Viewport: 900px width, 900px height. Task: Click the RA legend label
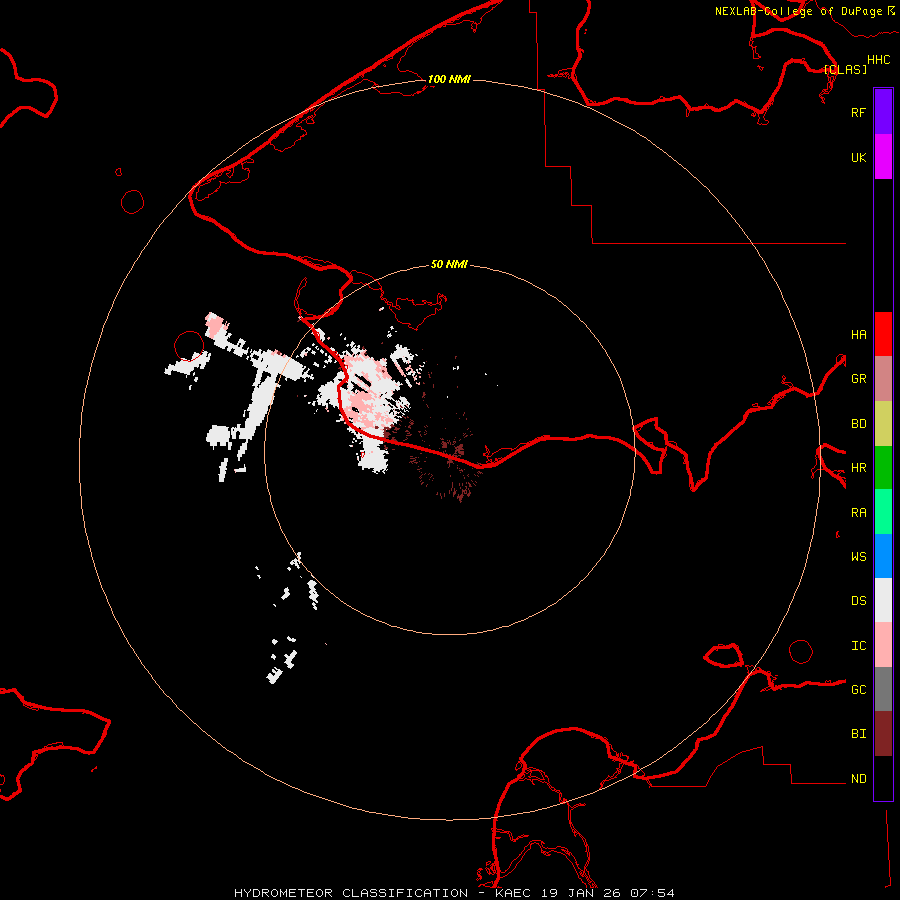pyautogui.click(x=858, y=513)
